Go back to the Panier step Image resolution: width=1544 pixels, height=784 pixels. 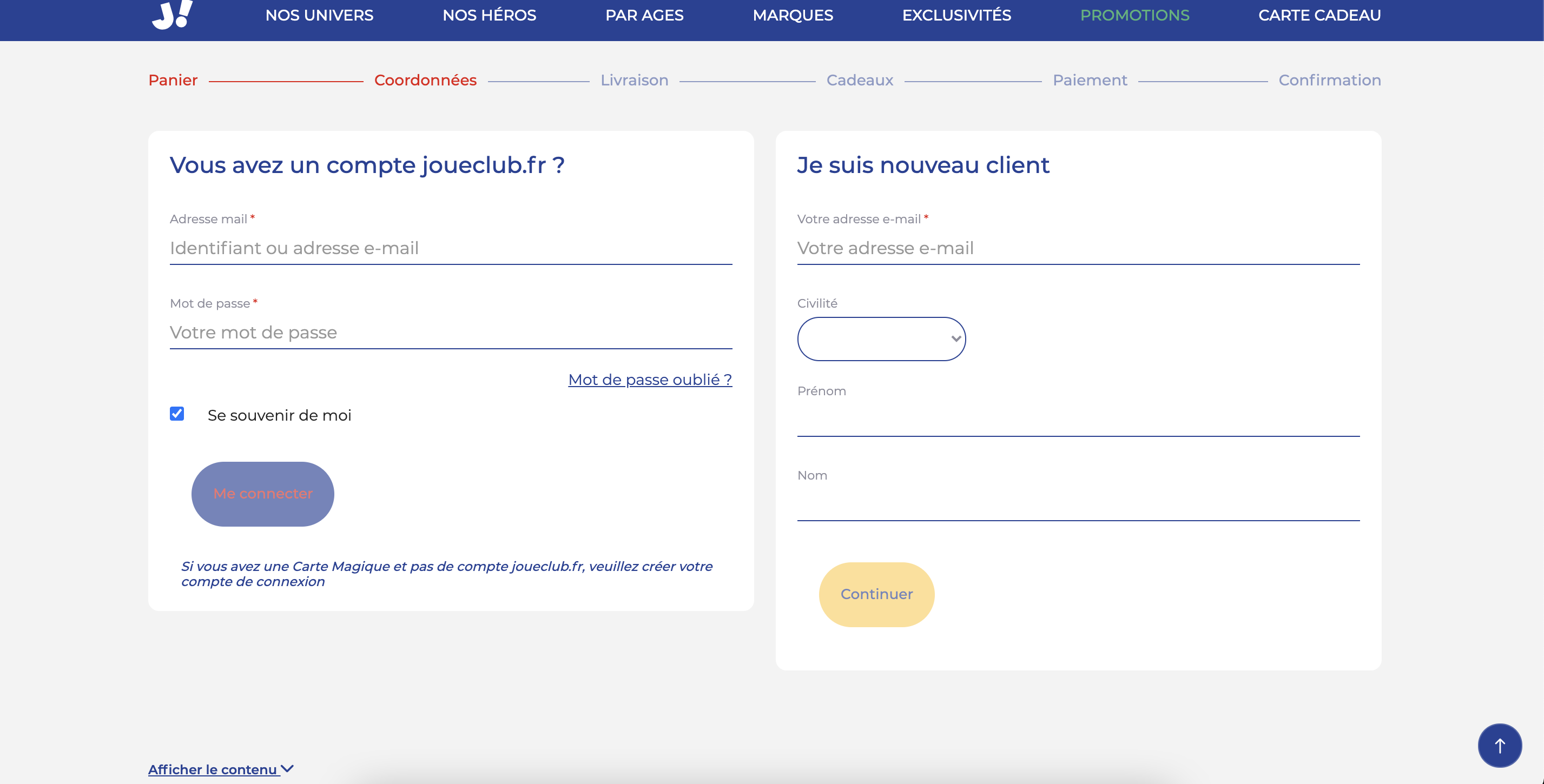click(x=173, y=80)
